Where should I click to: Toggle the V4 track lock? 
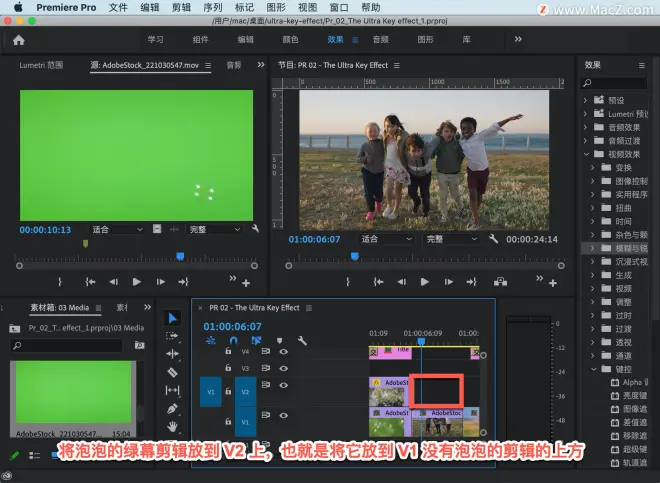click(x=228, y=351)
